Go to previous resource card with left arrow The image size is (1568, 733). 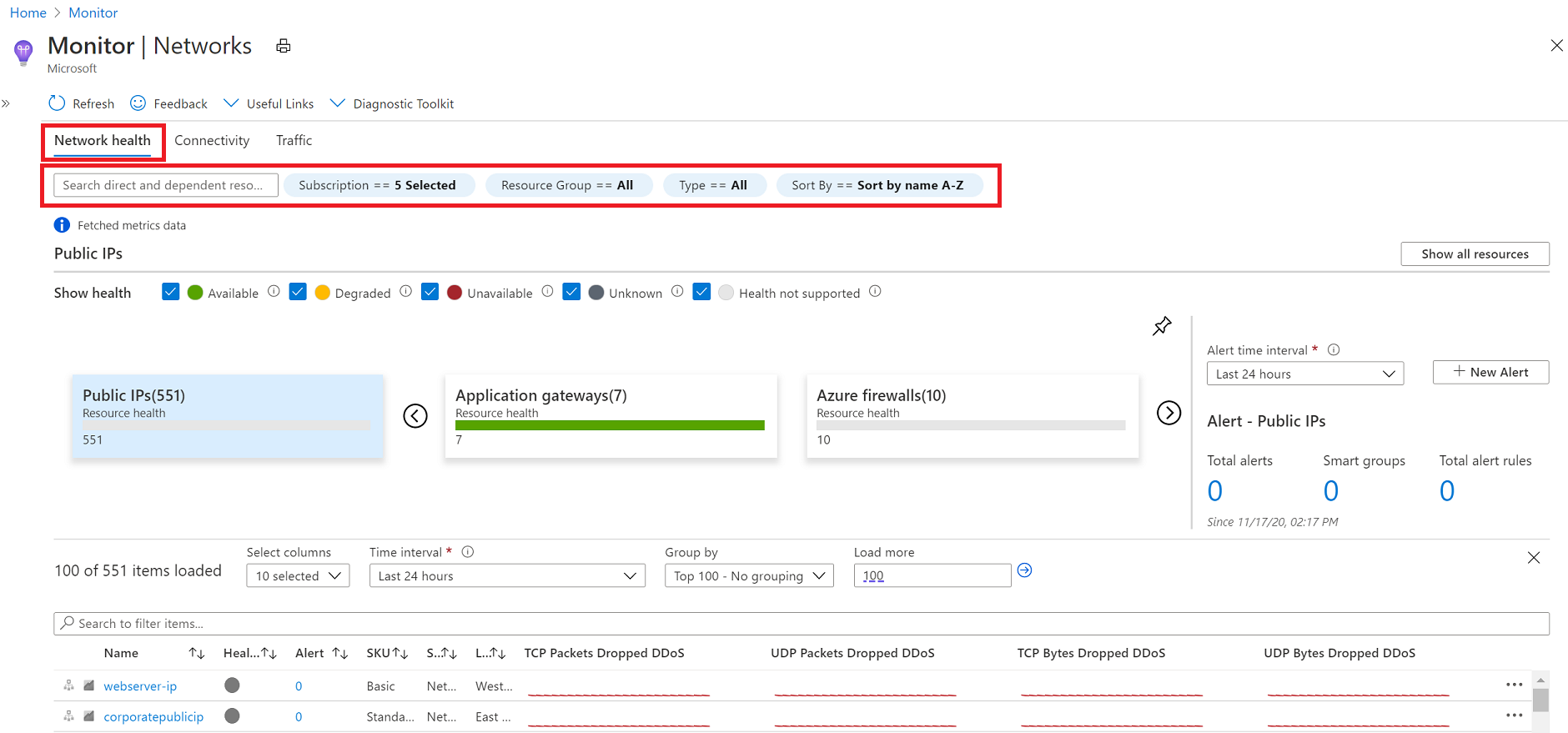coord(415,415)
